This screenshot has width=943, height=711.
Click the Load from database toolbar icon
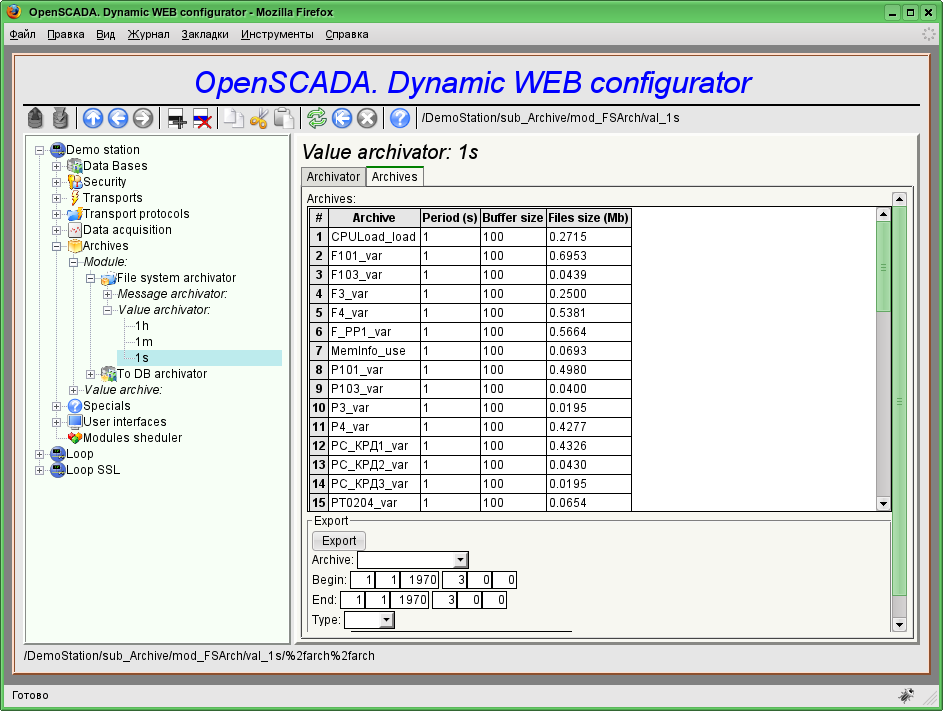(35, 118)
